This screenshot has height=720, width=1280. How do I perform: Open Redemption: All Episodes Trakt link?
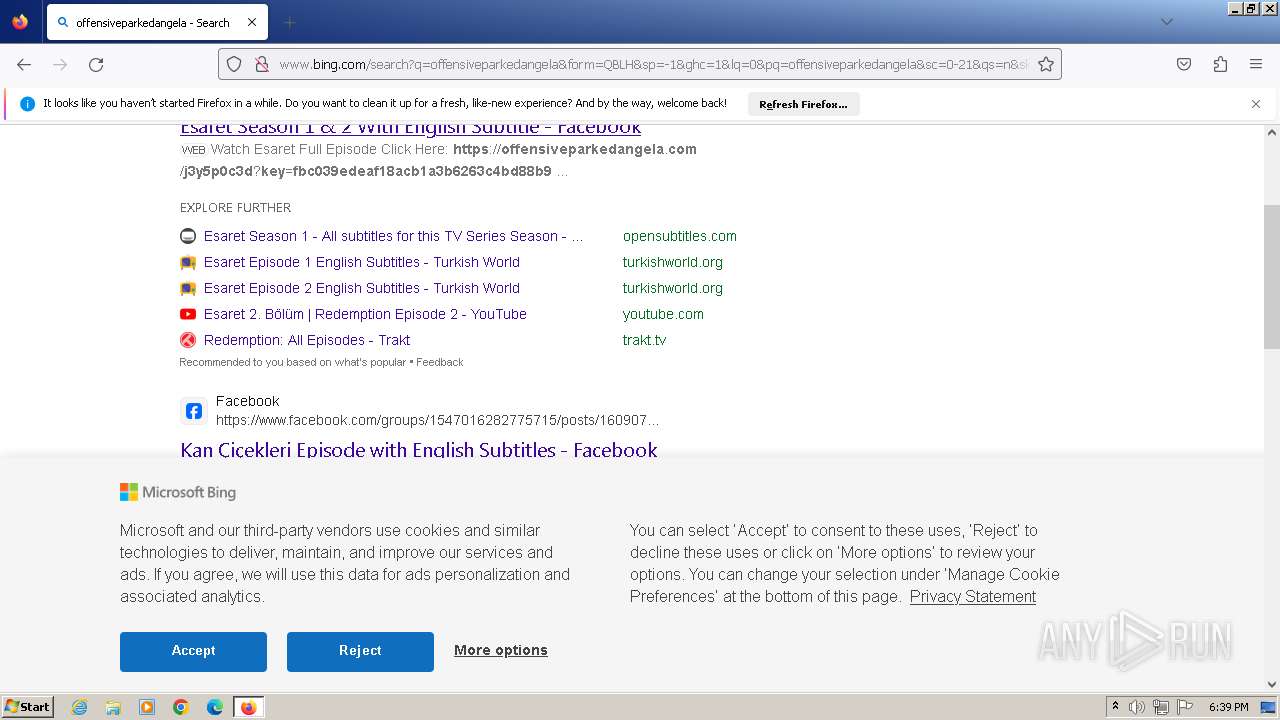pos(307,340)
